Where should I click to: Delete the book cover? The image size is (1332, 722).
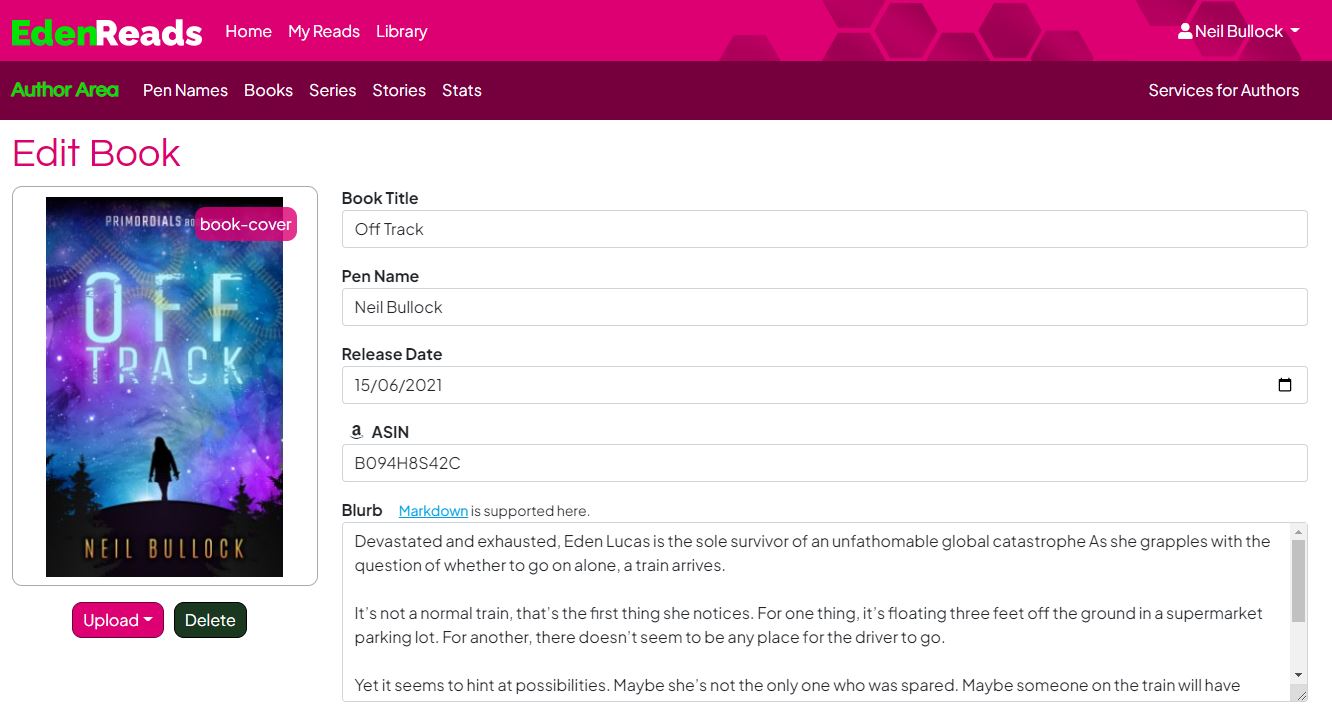pyautogui.click(x=210, y=620)
